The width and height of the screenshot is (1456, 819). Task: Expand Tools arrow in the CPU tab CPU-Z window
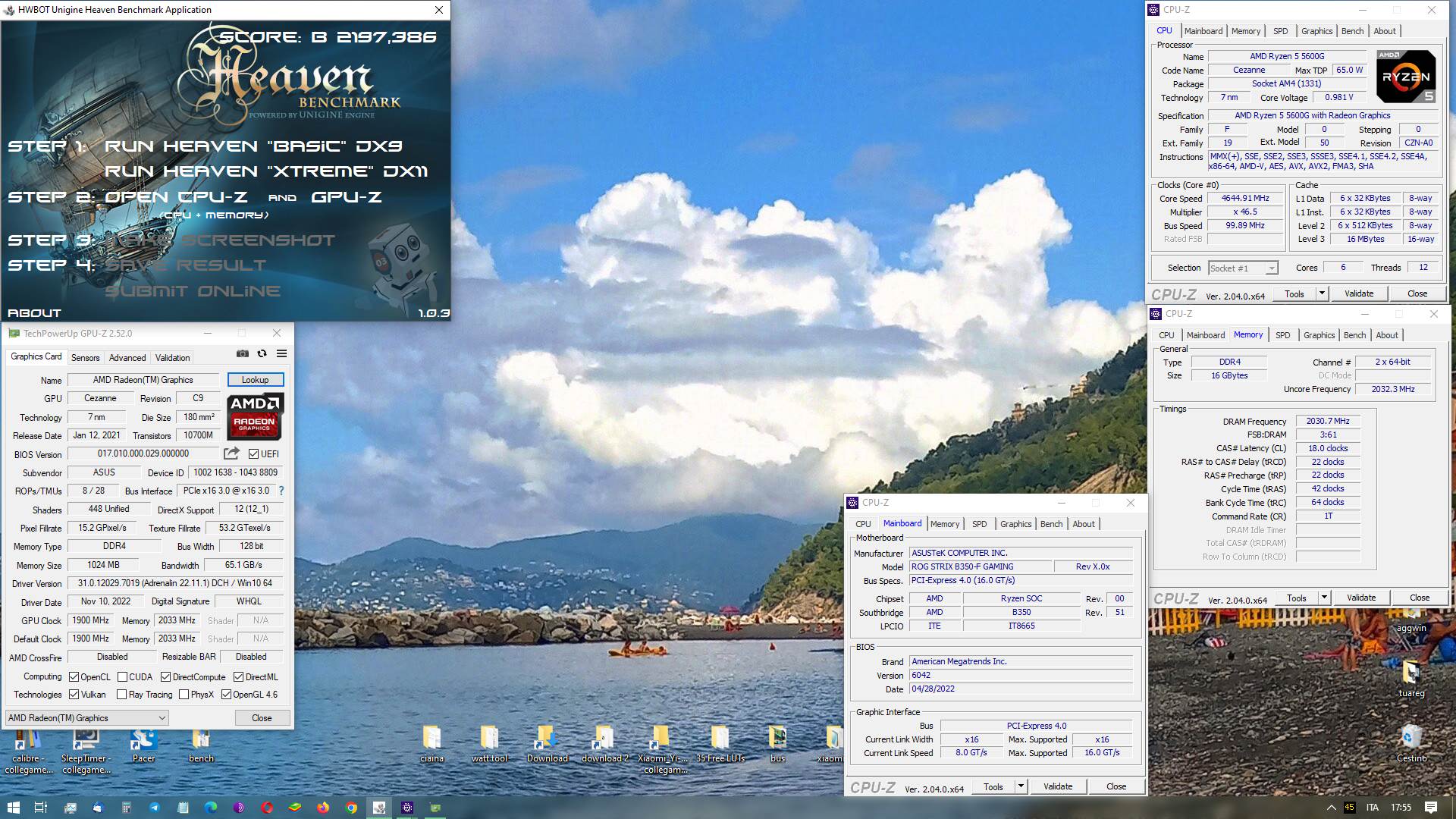(1322, 293)
